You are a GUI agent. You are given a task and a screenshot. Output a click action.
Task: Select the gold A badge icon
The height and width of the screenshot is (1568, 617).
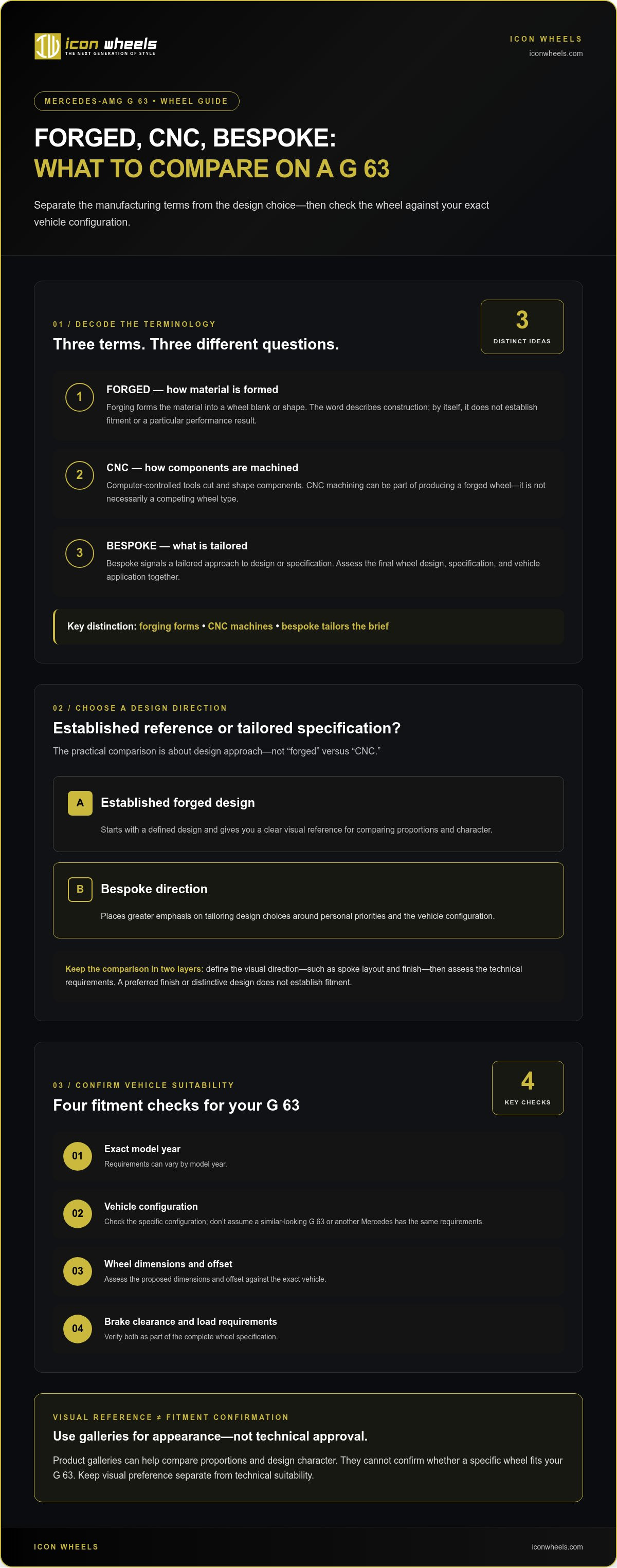coord(80,803)
